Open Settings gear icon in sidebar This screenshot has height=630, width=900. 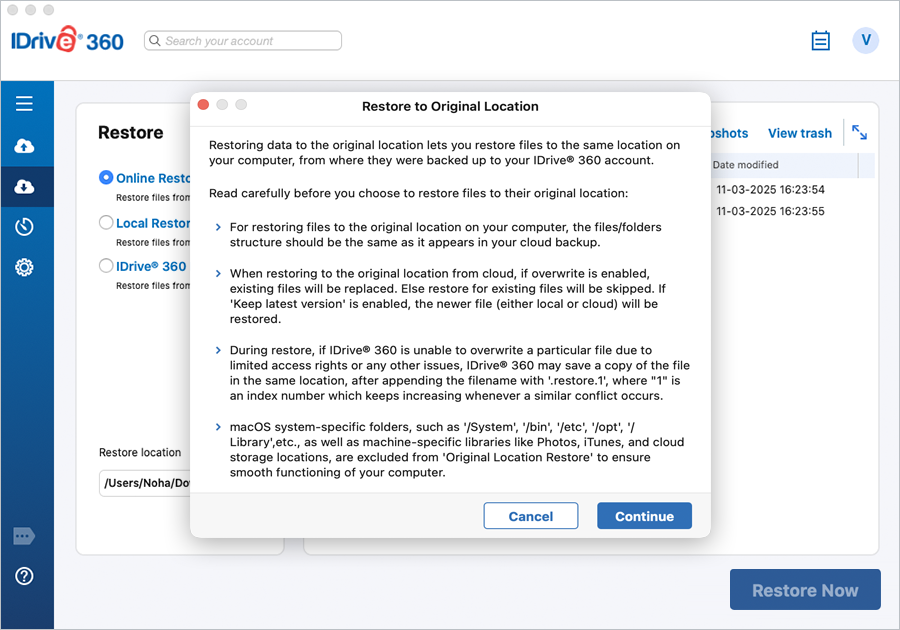click(x=24, y=267)
